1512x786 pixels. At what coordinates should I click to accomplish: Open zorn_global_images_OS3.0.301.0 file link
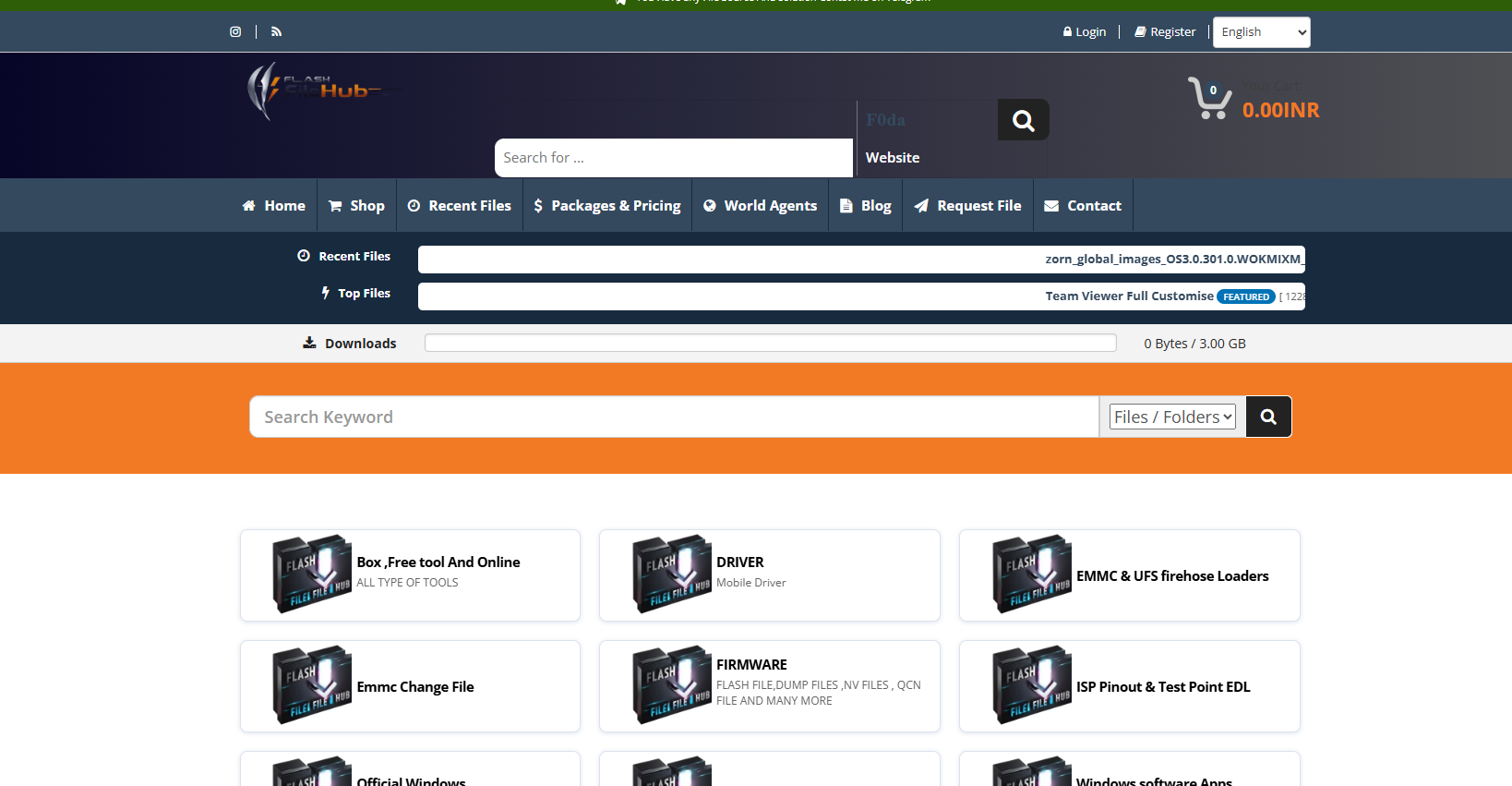pos(1174,260)
